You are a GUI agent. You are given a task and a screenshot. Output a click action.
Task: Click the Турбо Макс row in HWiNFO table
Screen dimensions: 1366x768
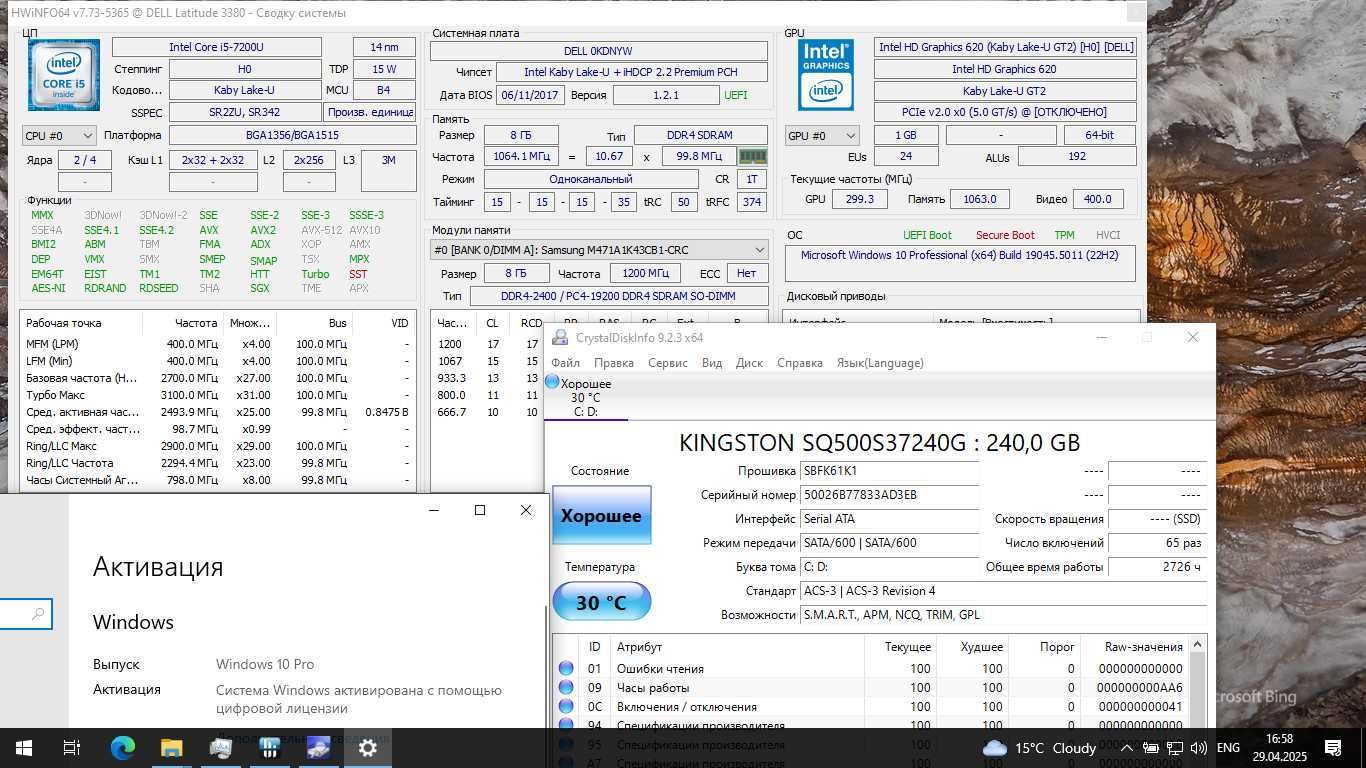point(217,395)
